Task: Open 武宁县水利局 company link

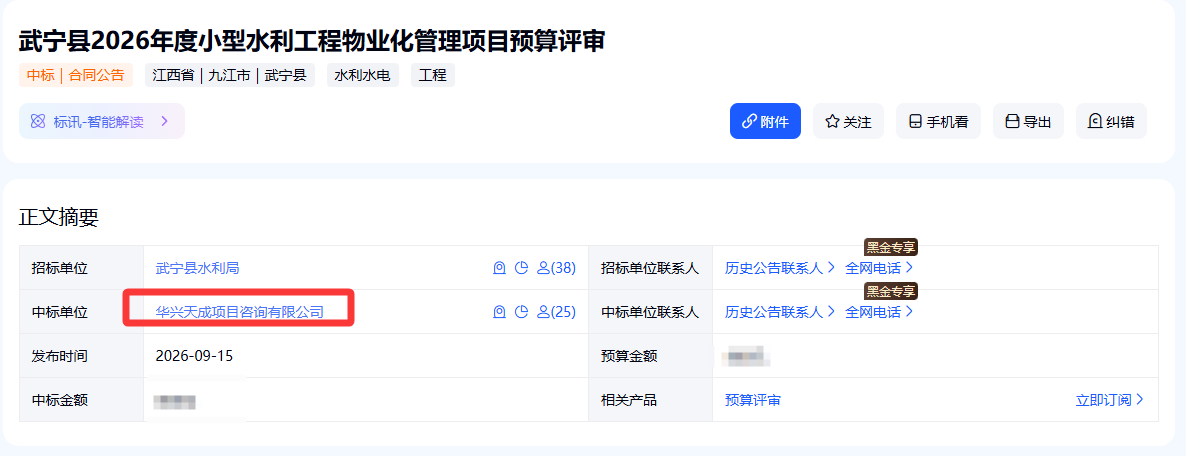Action: click(x=197, y=268)
